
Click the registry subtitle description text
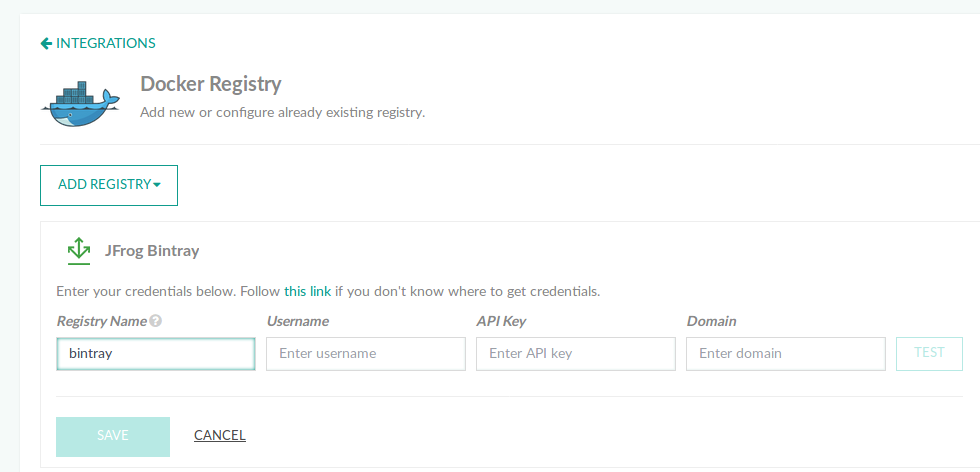tap(282, 113)
